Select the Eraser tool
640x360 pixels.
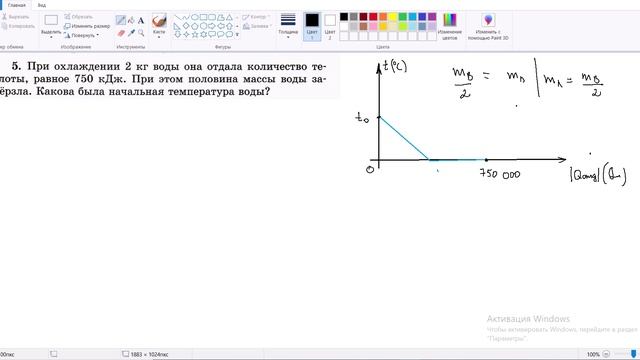click(121, 33)
